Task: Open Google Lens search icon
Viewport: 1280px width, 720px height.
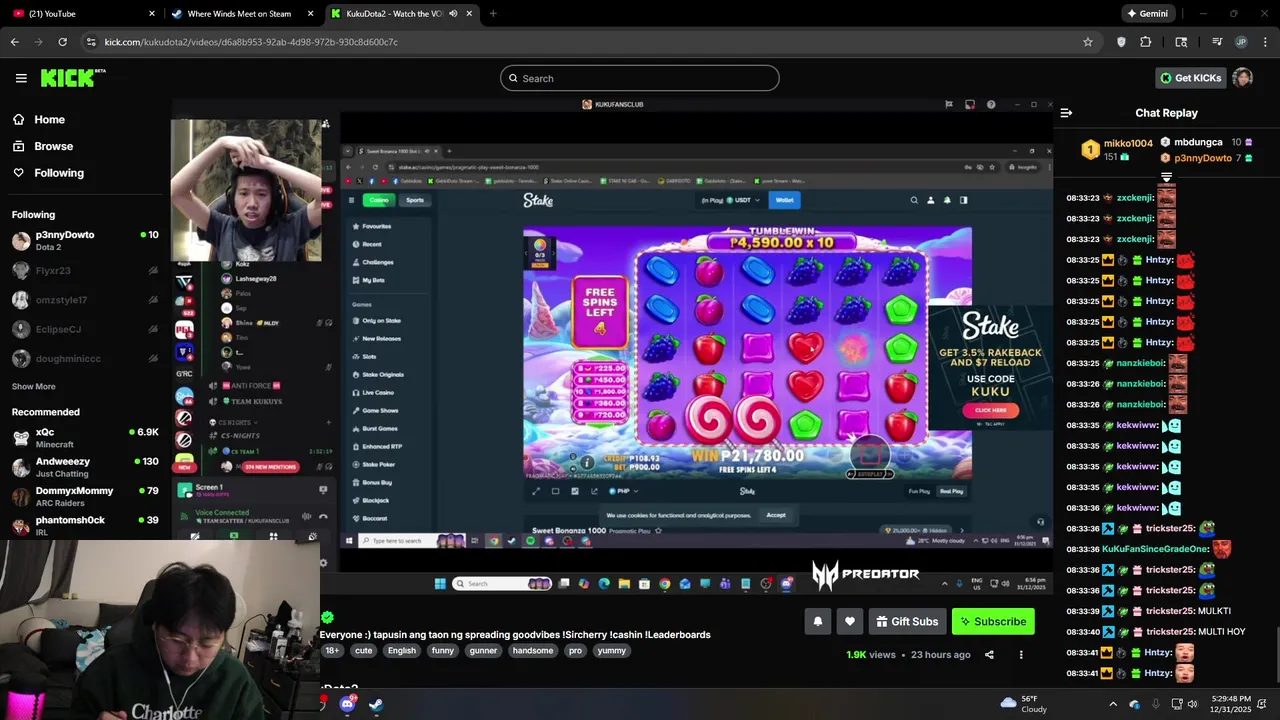Action: [1181, 42]
